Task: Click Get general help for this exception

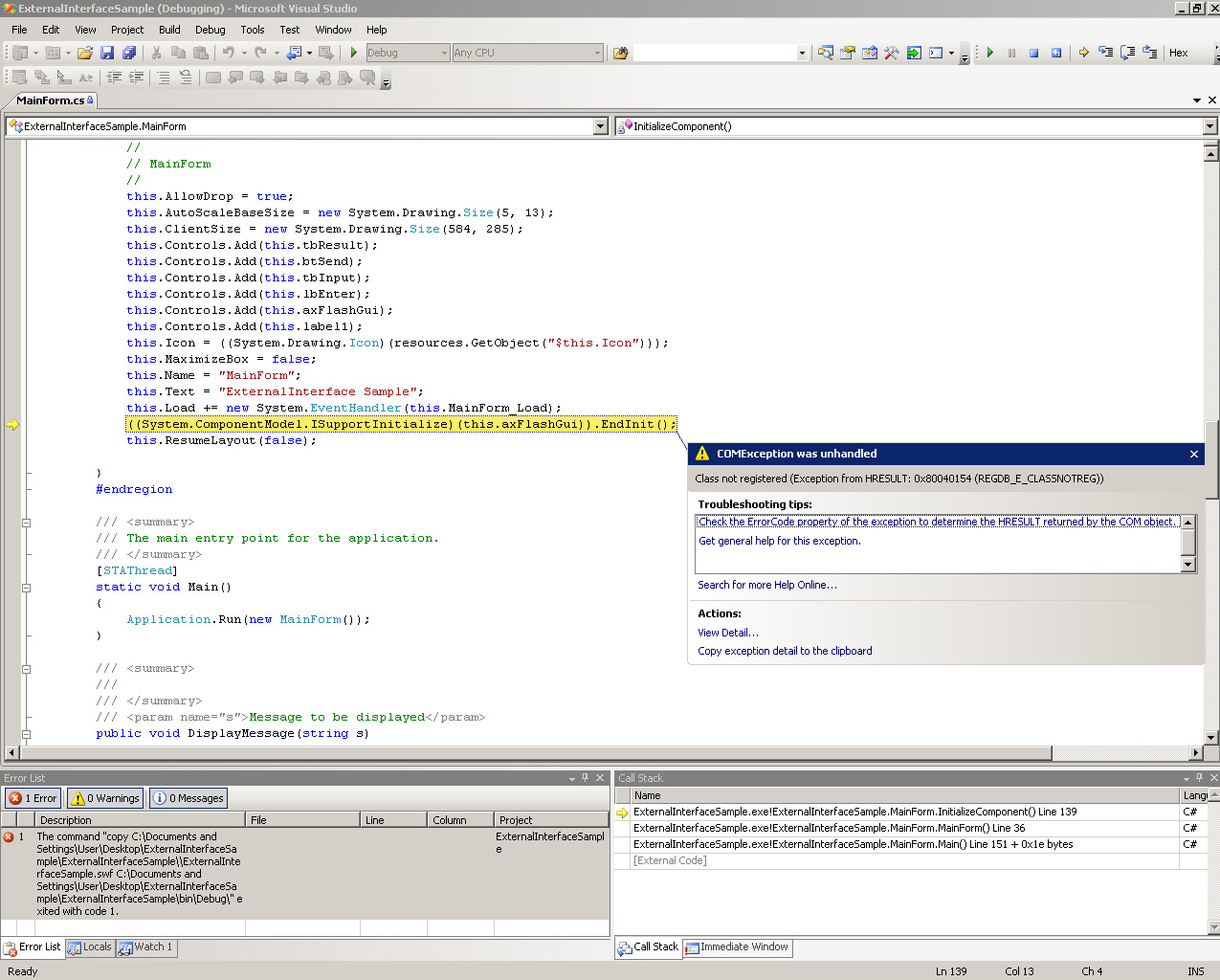Action: [780, 541]
